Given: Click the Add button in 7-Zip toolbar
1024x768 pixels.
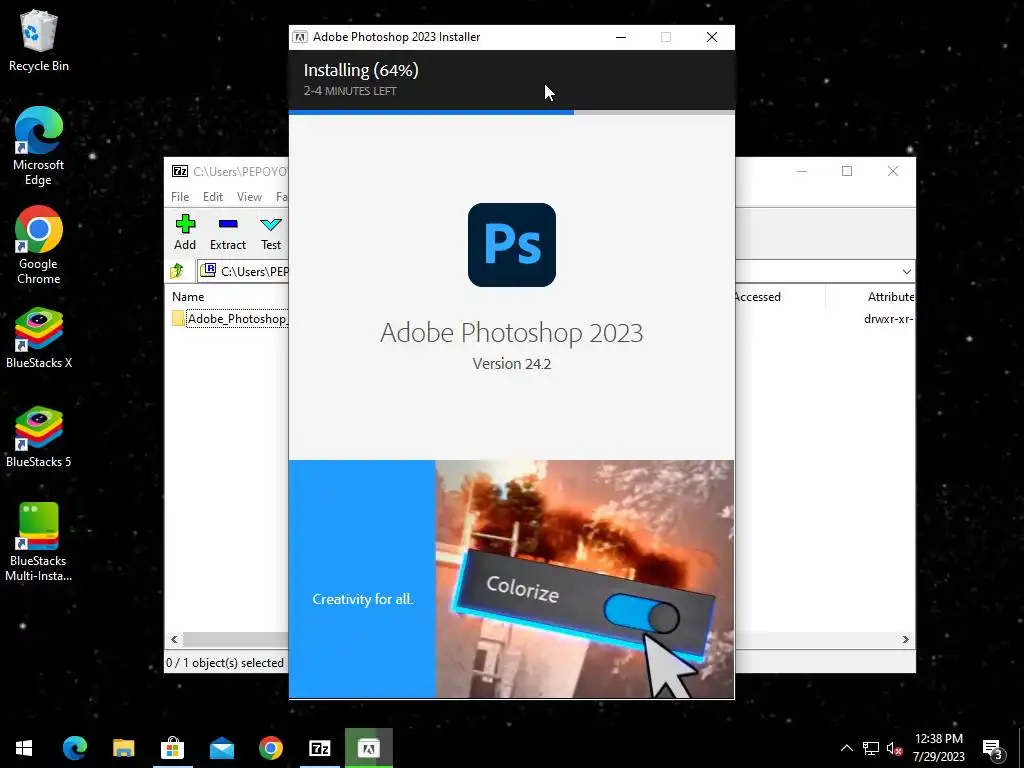Looking at the screenshot, I should 185,232.
